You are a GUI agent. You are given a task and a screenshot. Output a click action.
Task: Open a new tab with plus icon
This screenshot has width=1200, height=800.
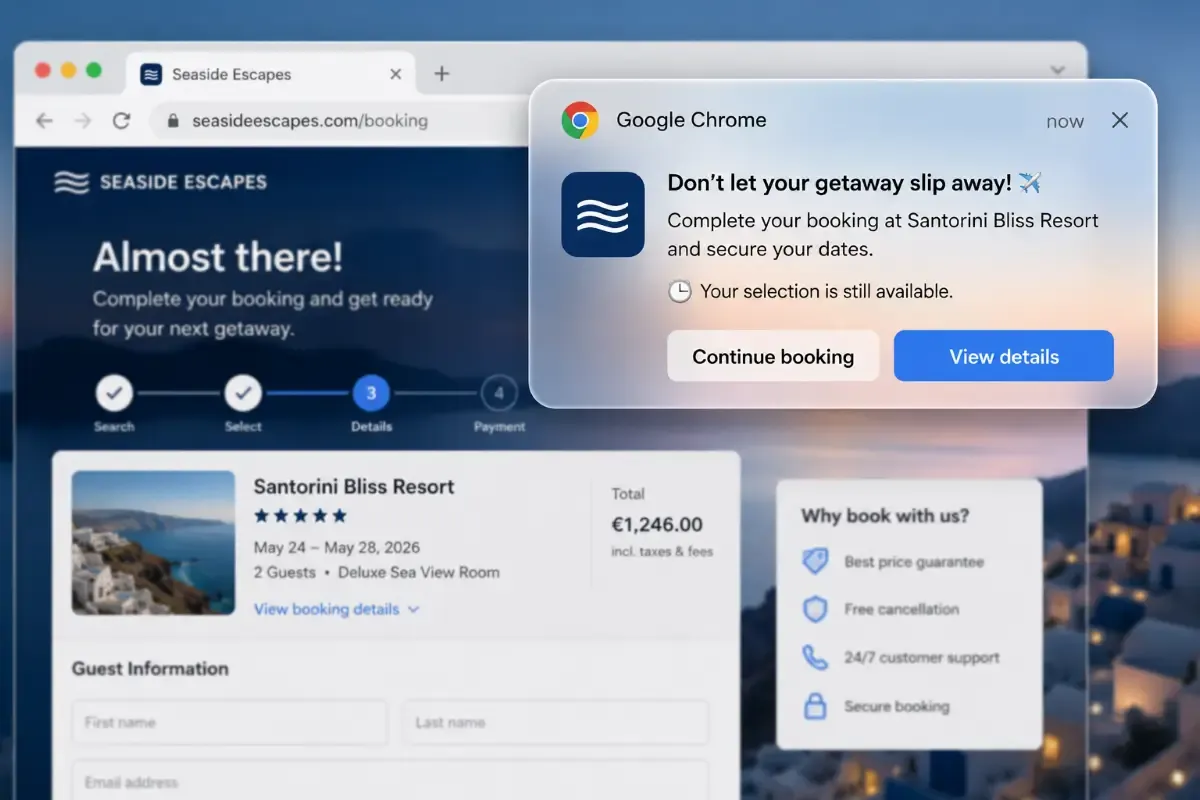tap(441, 74)
